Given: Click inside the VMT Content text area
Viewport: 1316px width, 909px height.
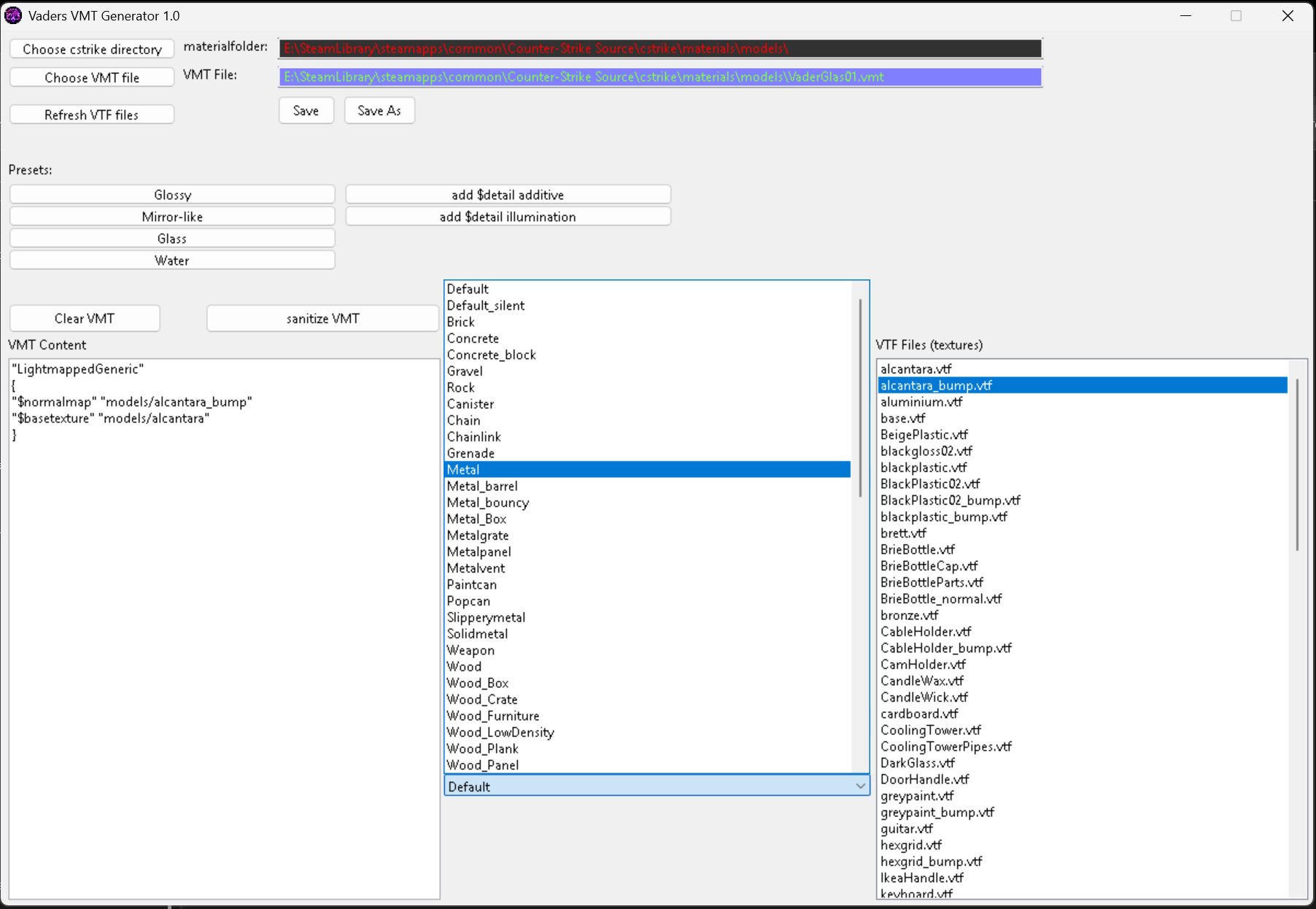Looking at the screenshot, I should click(x=224, y=628).
